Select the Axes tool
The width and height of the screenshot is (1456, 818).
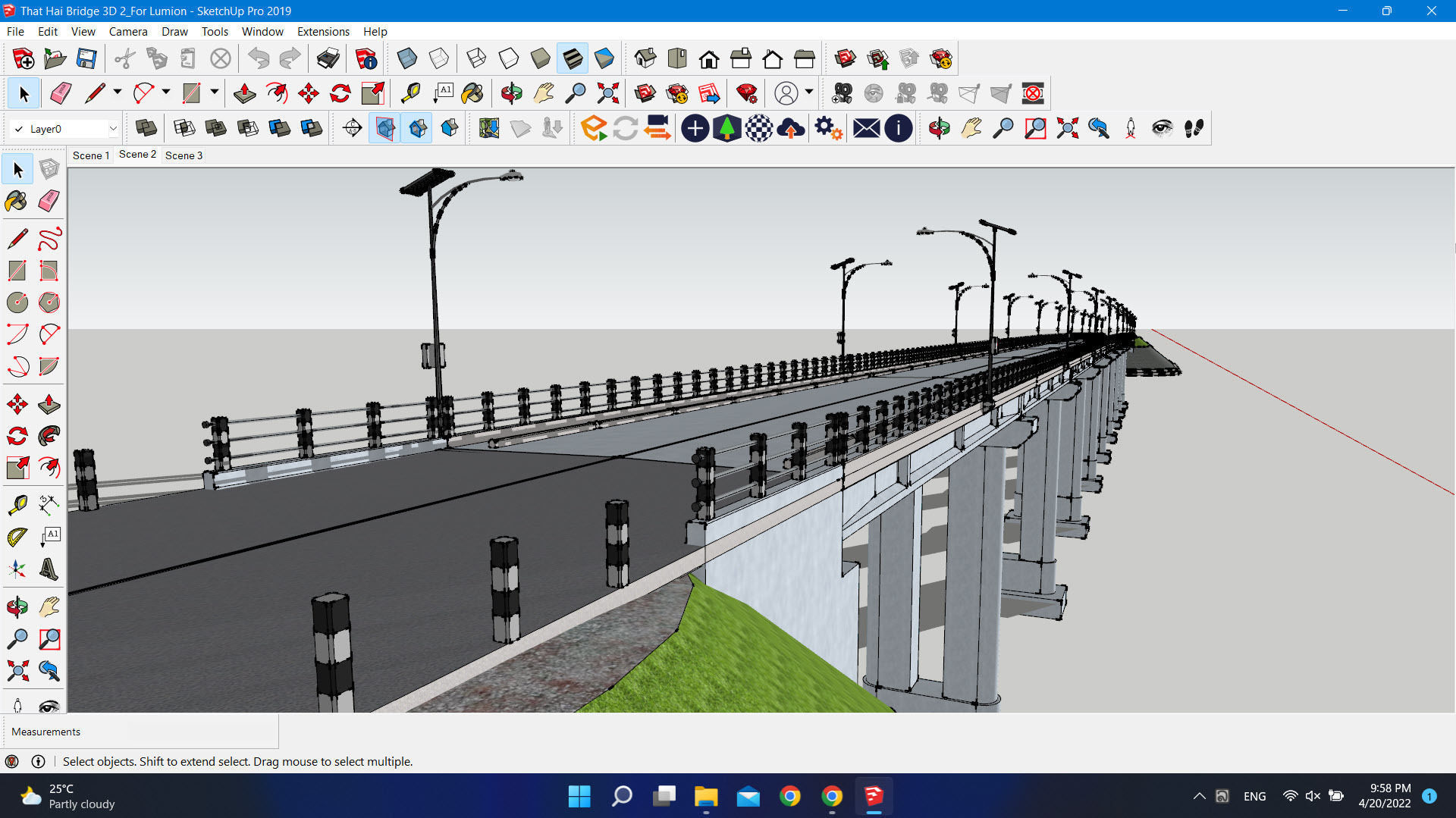[17, 569]
